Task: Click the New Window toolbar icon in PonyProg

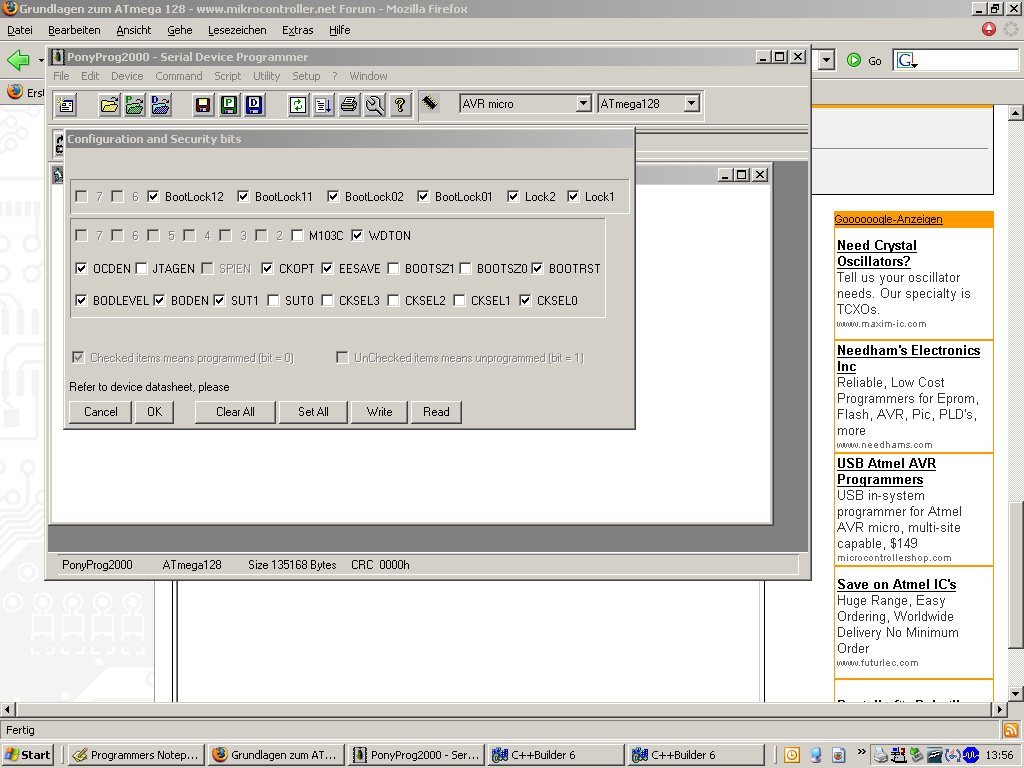Action: pyautogui.click(x=66, y=104)
